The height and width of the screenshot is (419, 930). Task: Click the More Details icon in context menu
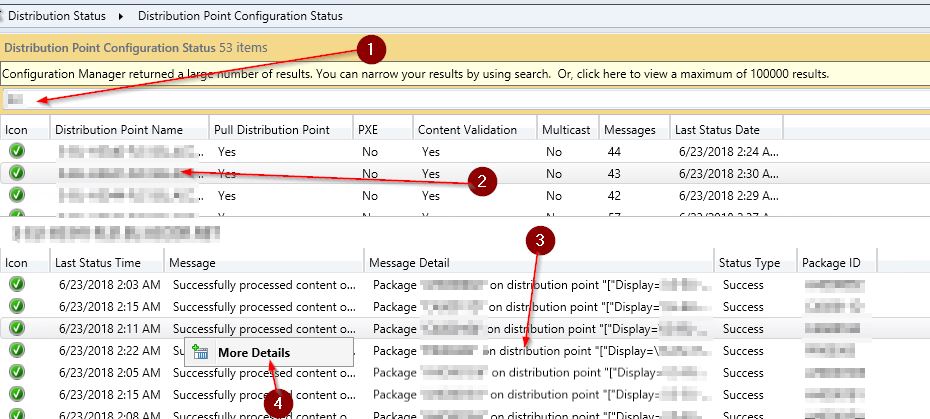[x=200, y=352]
